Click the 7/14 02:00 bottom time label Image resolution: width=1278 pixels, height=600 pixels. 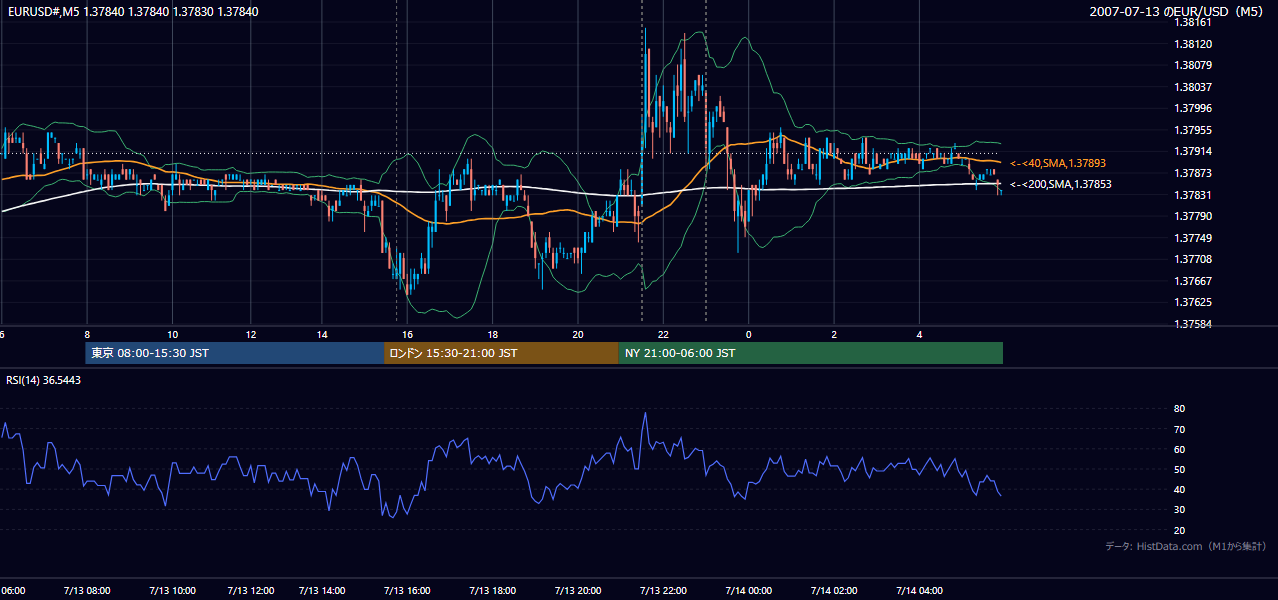[834, 591]
